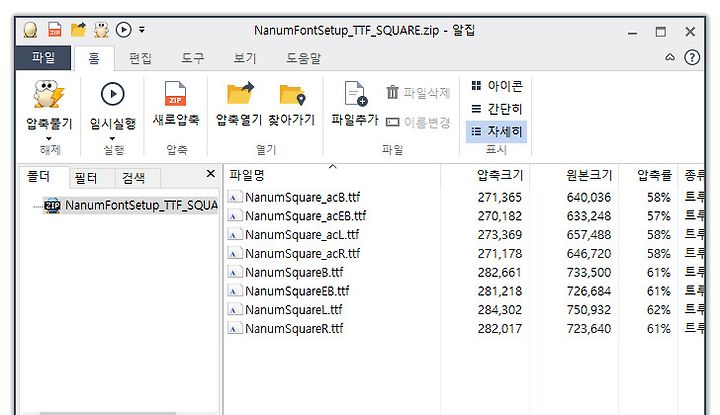720x415 pixels.
Task: Click the font icon beside NanumSquare_acB.ttf
Action: point(235,197)
